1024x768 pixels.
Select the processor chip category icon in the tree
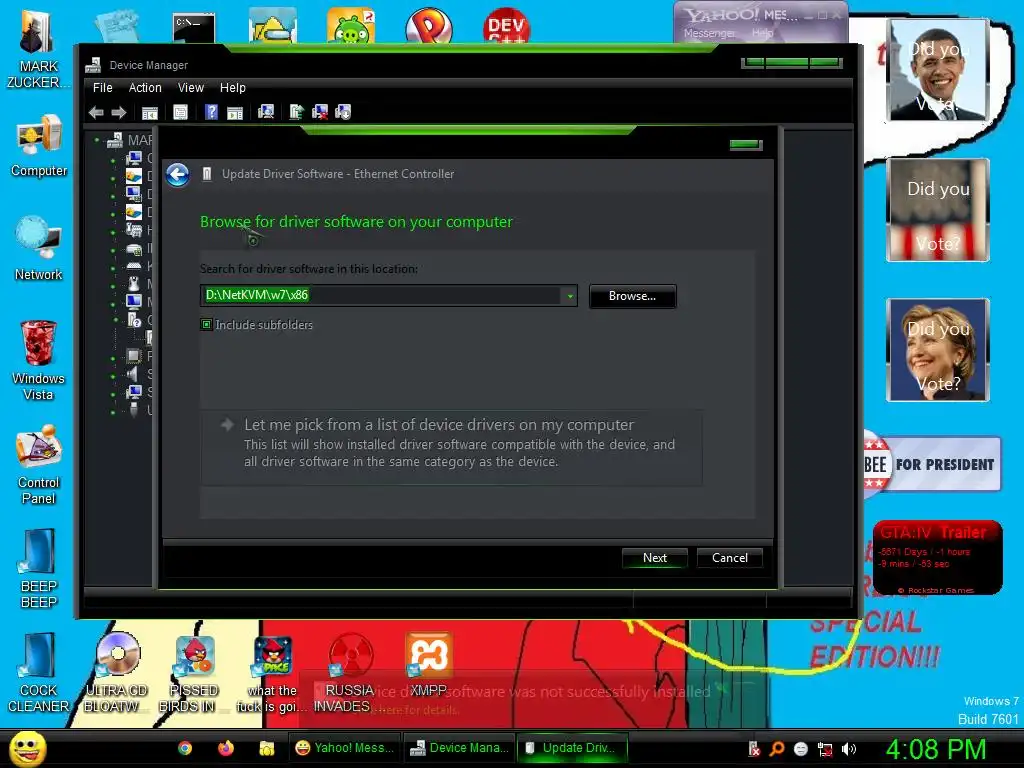pyautogui.click(x=134, y=356)
